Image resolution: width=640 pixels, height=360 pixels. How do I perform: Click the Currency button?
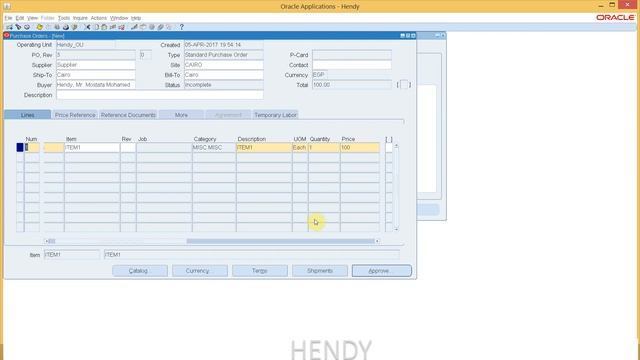tap(200, 271)
